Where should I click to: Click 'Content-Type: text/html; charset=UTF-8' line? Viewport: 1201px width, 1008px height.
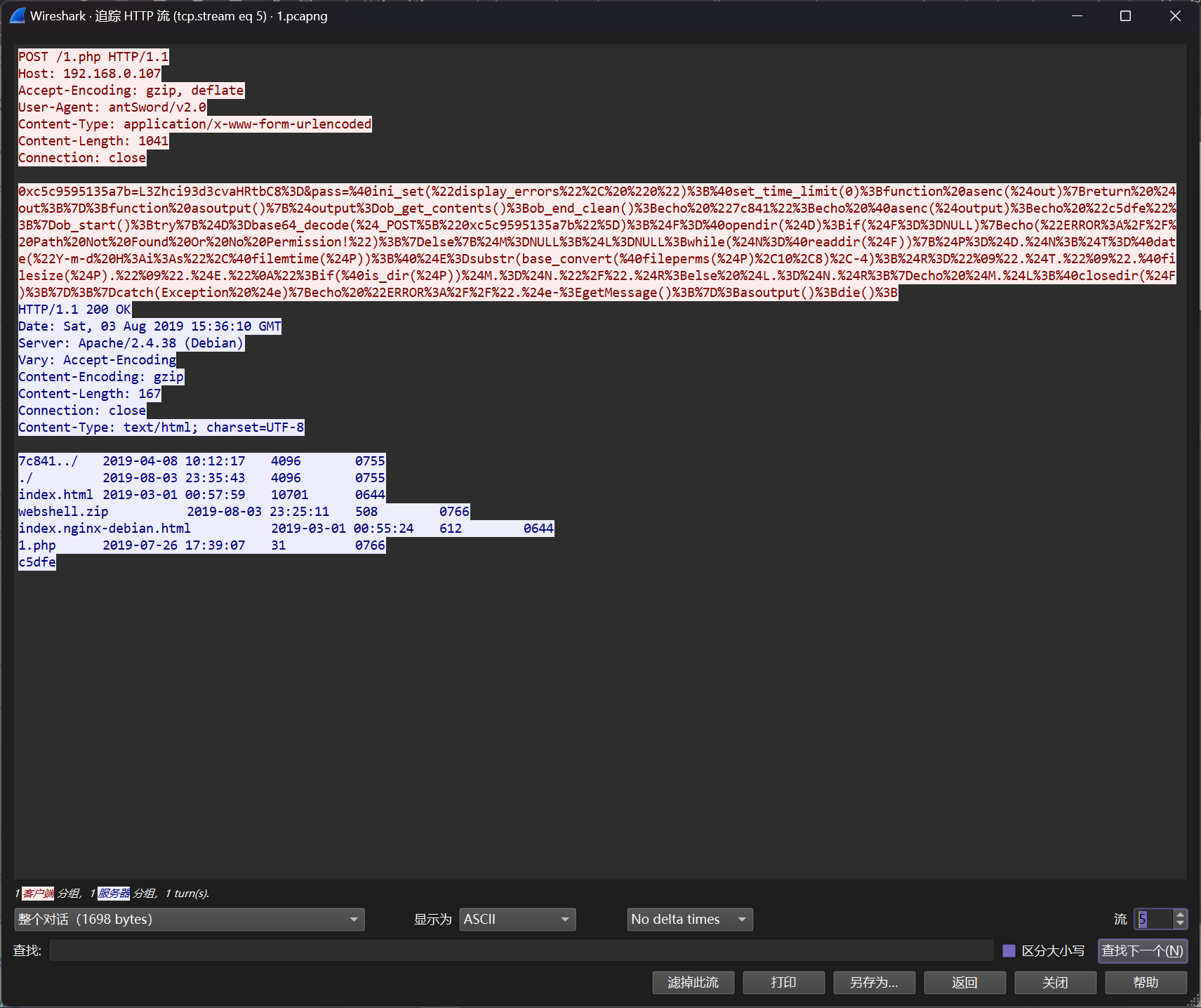161,427
